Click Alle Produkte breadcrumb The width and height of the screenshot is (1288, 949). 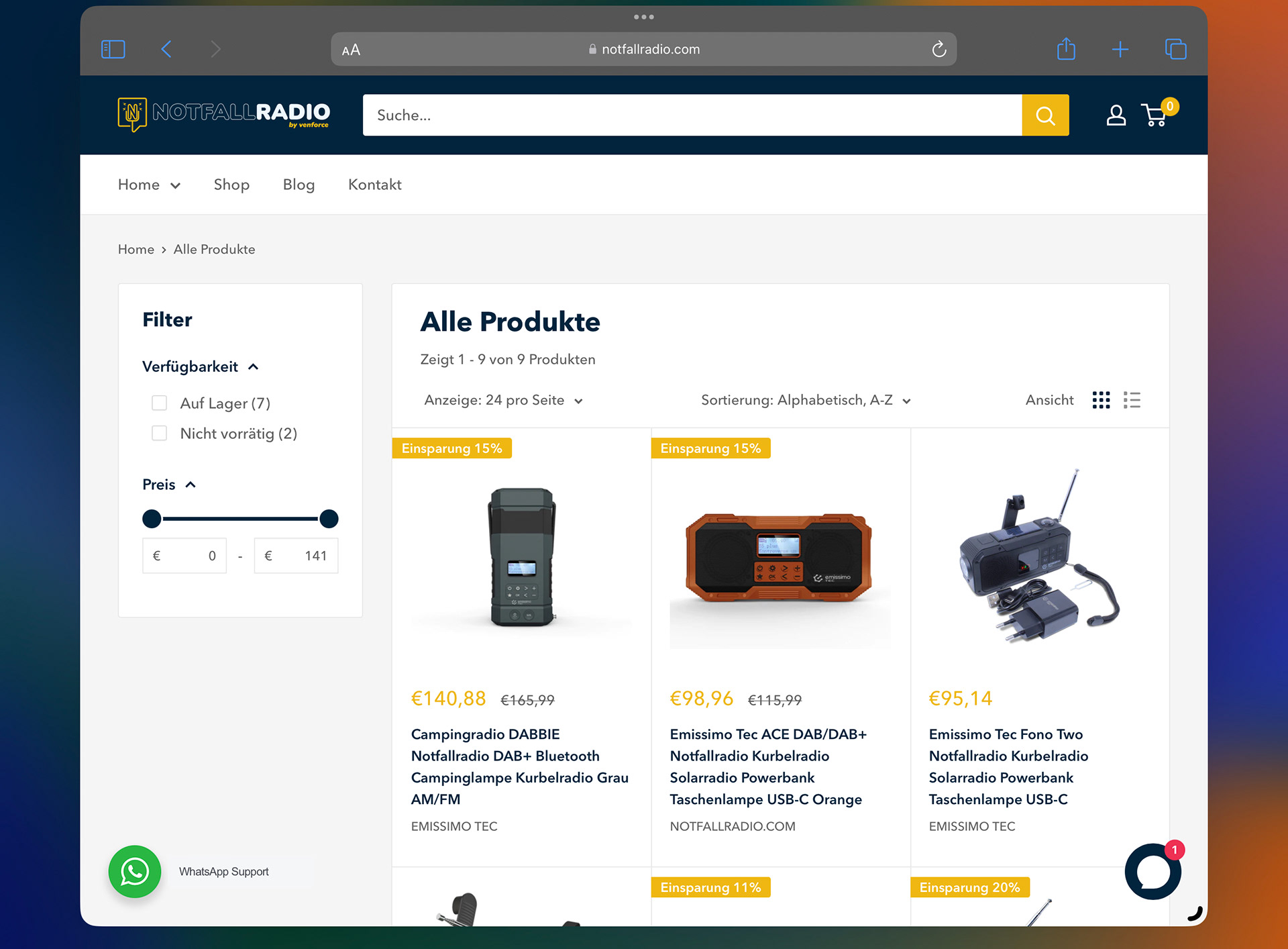click(214, 249)
